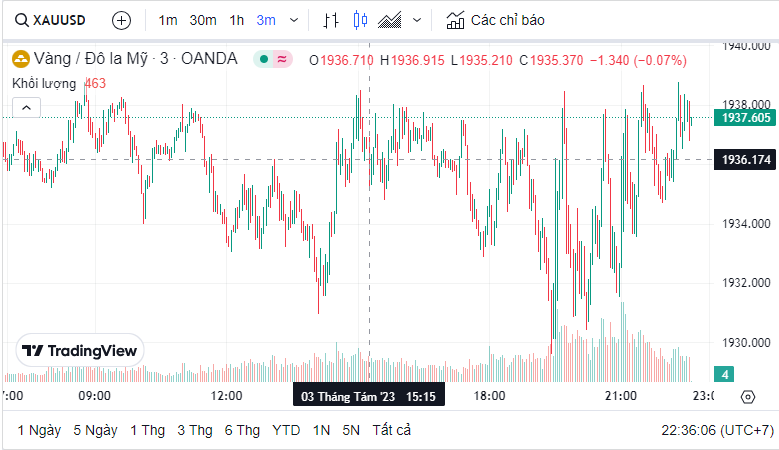This screenshot has height=450, width=779.
Task: Select the bar chart style icon
Action: click(x=332, y=20)
